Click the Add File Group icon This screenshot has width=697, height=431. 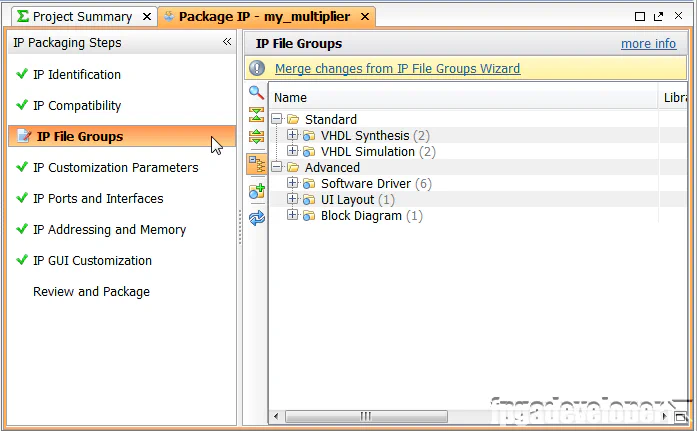click(256, 191)
